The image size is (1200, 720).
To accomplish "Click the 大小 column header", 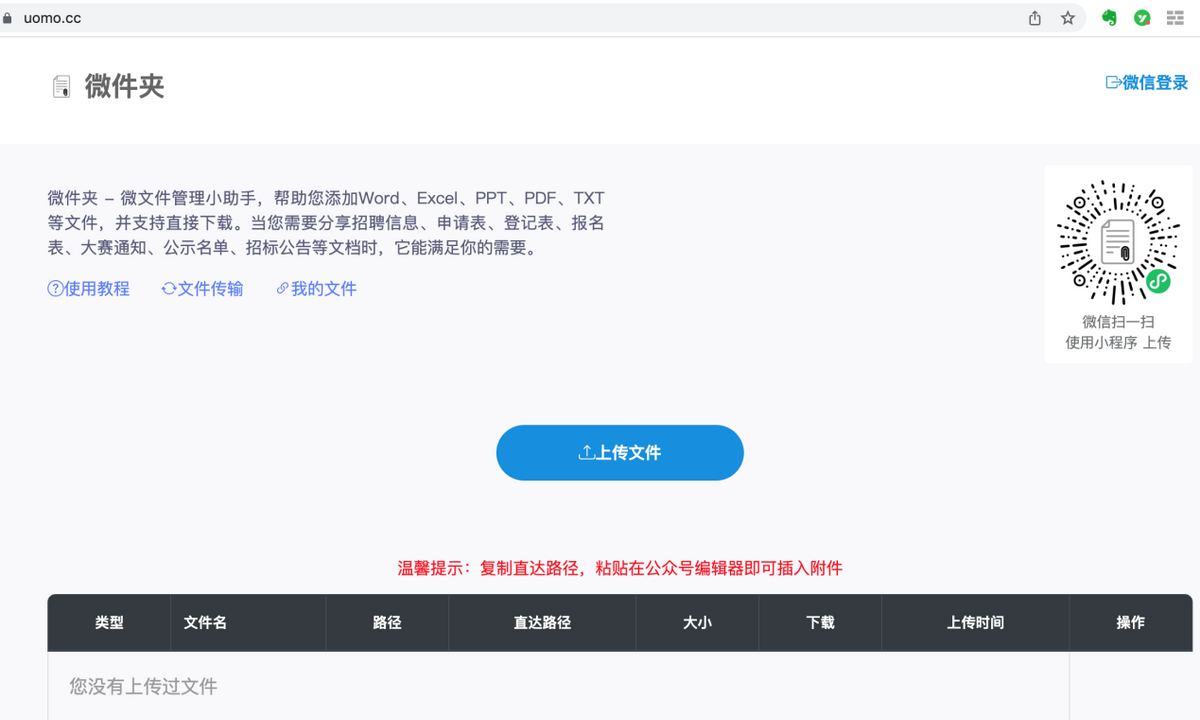I will tap(697, 622).
